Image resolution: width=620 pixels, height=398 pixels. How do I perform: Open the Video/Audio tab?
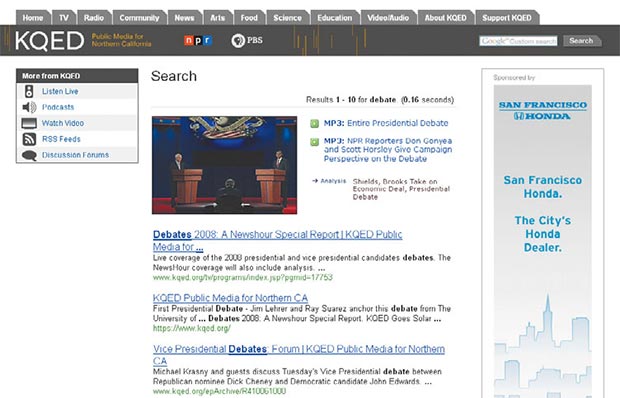point(388,18)
